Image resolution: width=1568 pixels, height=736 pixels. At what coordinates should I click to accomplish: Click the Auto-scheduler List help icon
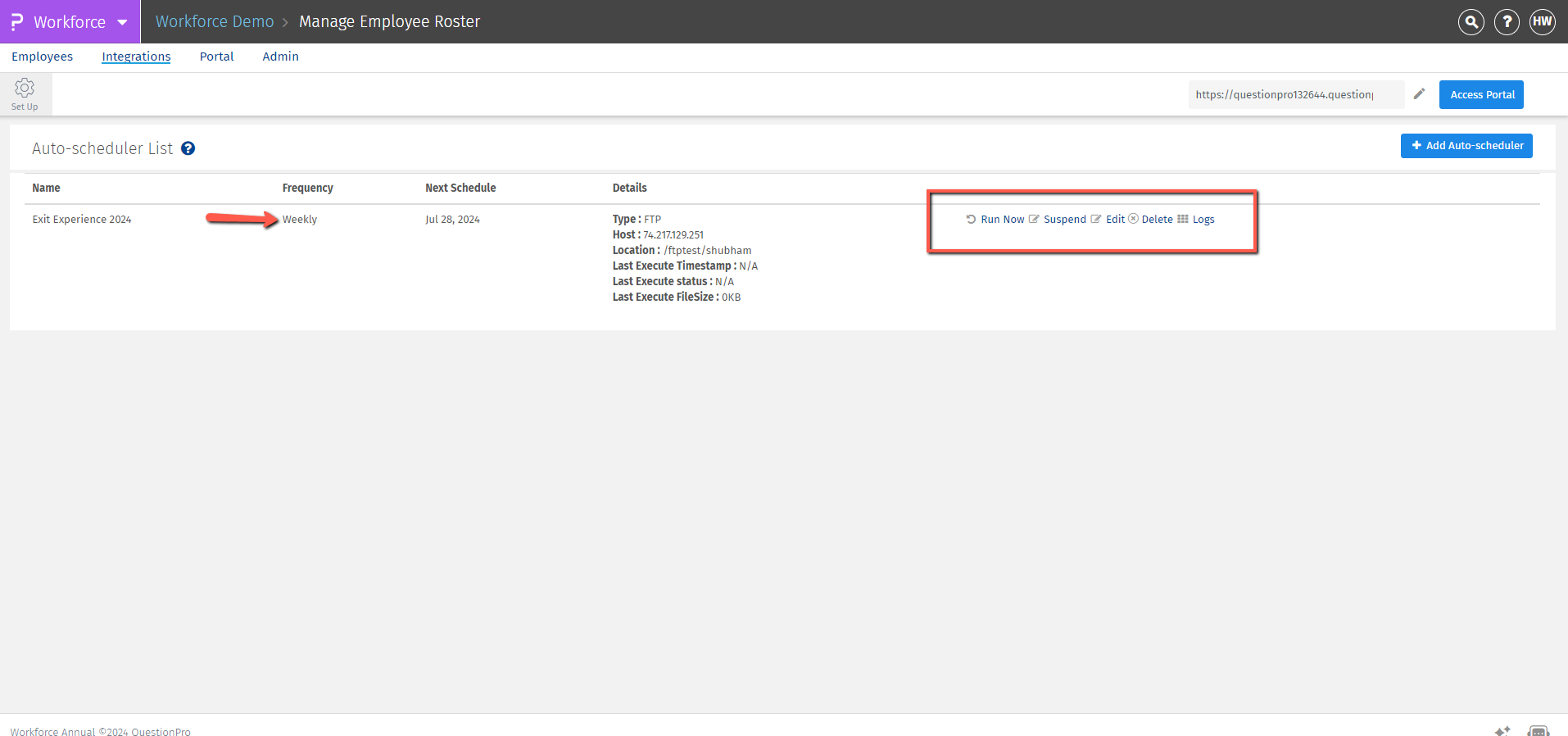pos(188,148)
